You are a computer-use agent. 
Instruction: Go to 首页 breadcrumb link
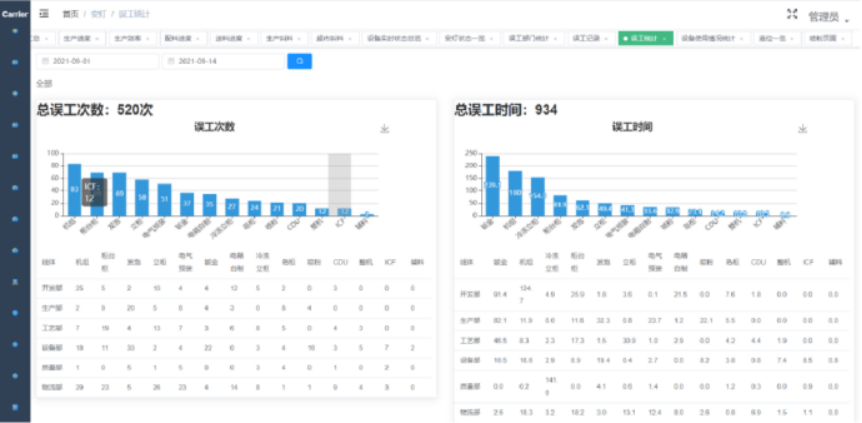click(70, 15)
